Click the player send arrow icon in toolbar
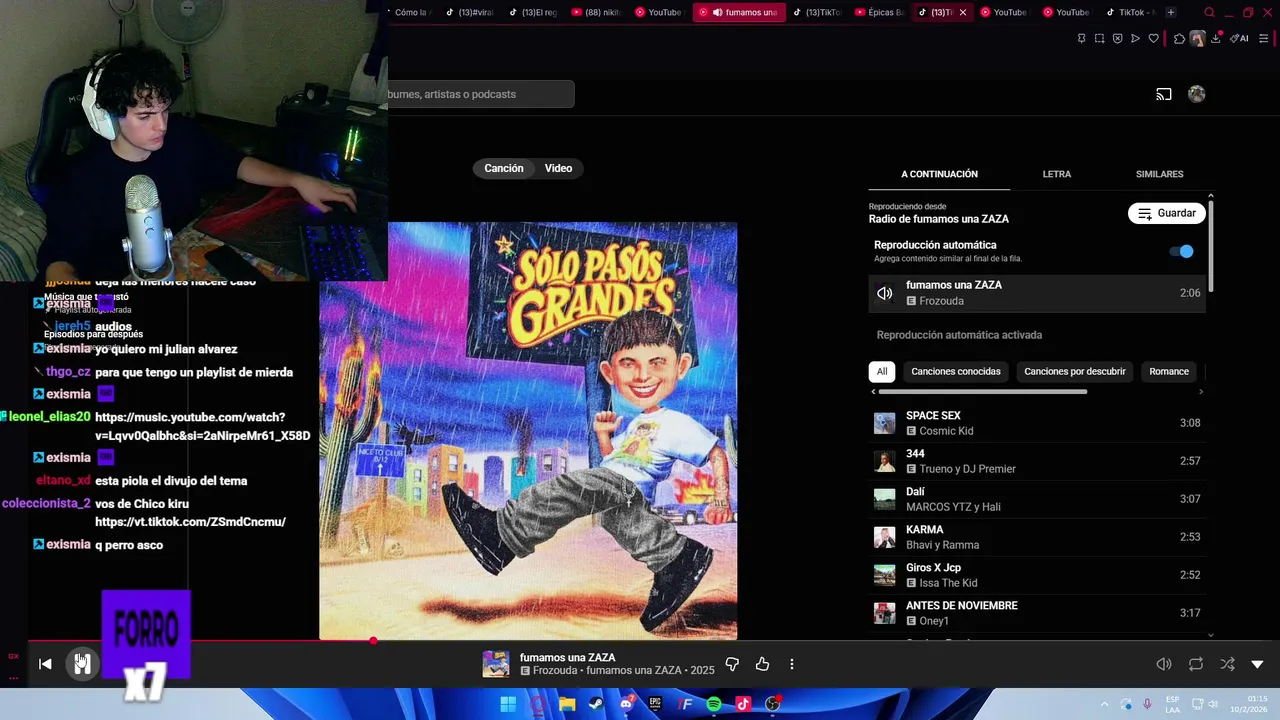This screenshot has height=720, width=1280. pos(1135,38)
